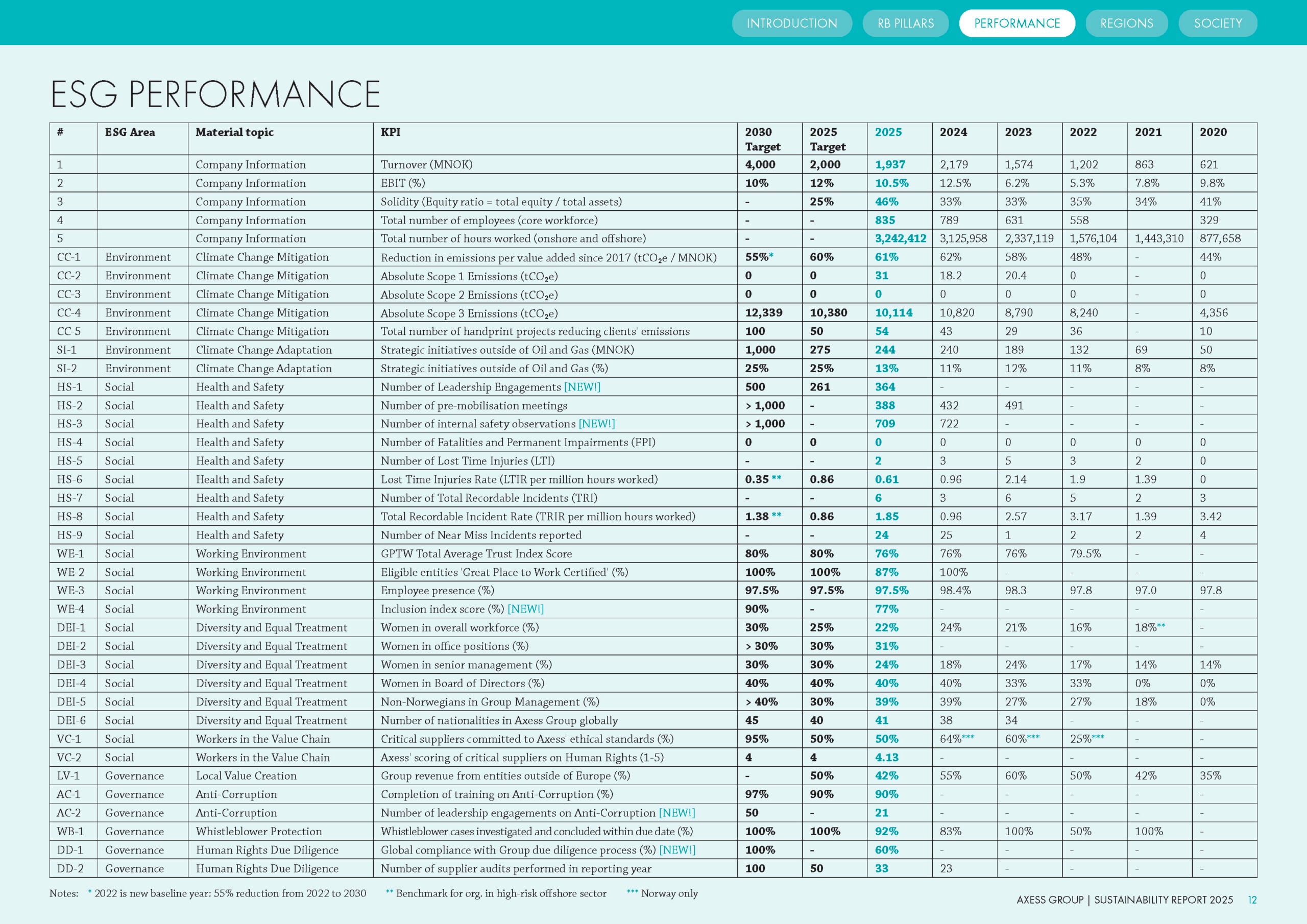This screenshot has width=1307, height=924.
Task: Go to the REGIONS tab
Action: click(1127, 23)
